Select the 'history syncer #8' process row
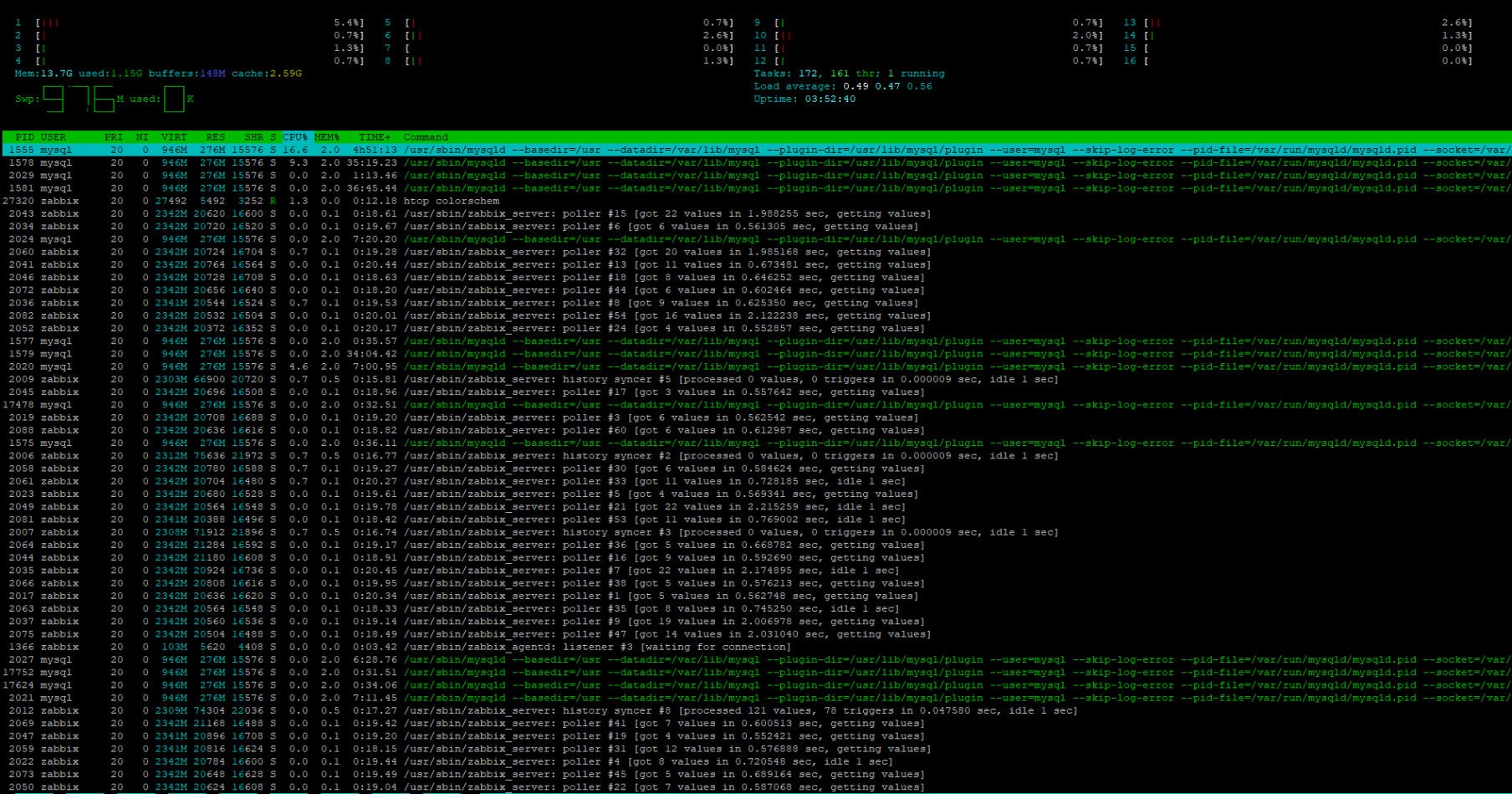The width and height of the screenshot is (1512, 794). coord(756,710)
